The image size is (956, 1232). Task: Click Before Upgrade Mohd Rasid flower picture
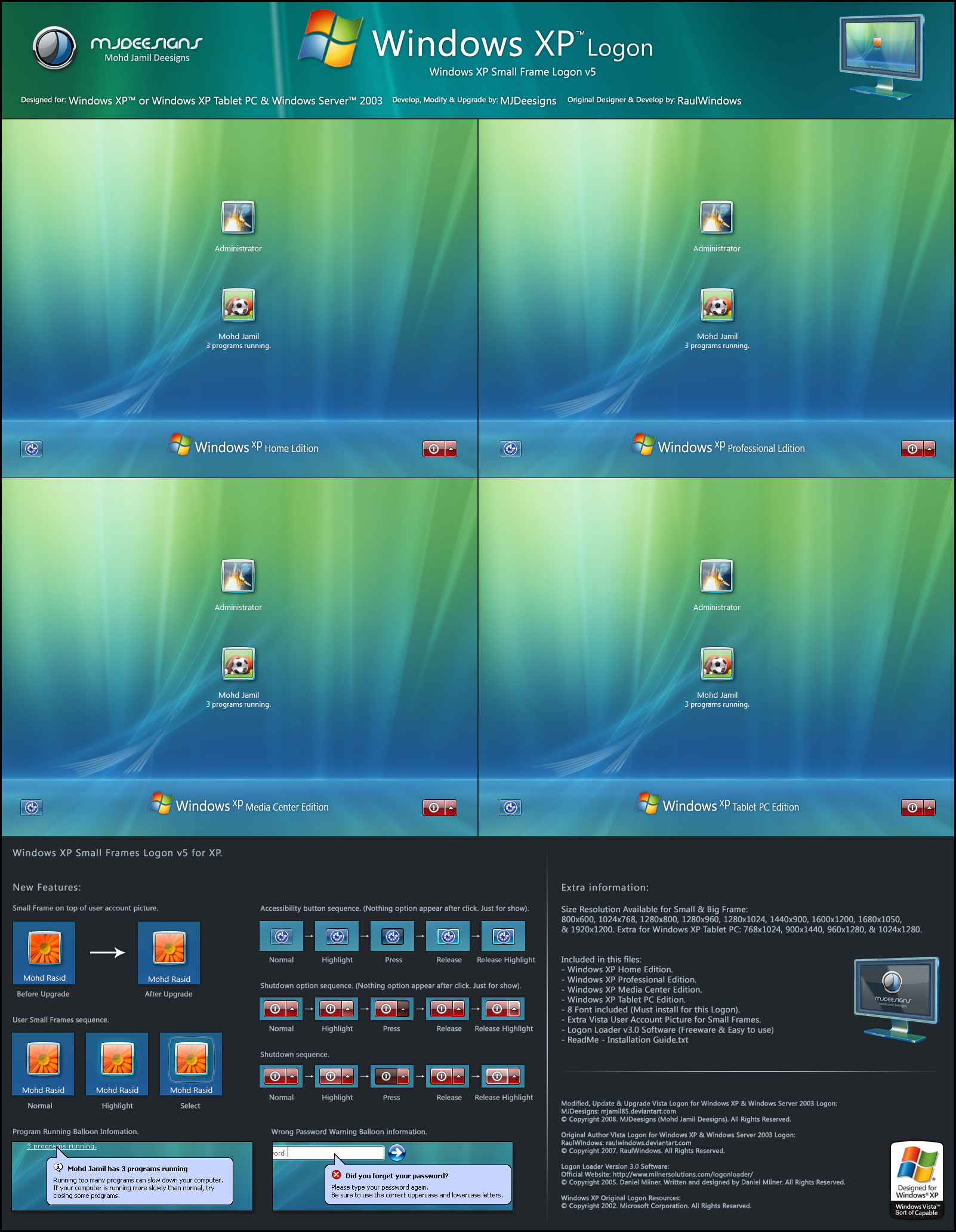pyautogui.click(x=45, y=948)
